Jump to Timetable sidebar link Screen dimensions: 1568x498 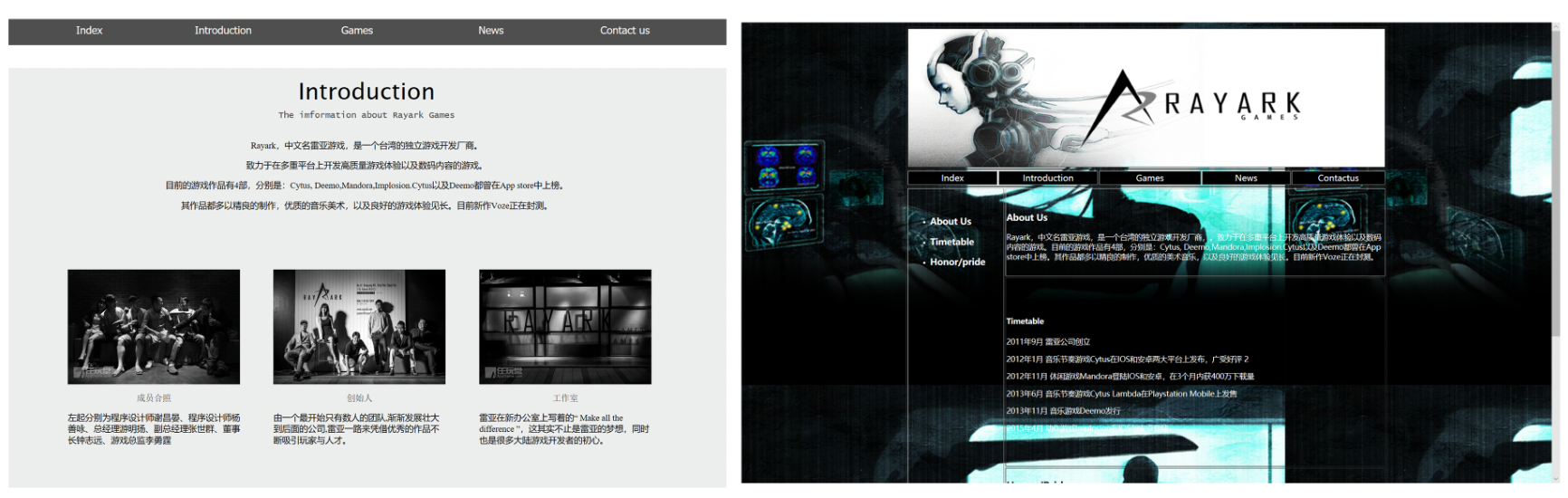(952, 242)
